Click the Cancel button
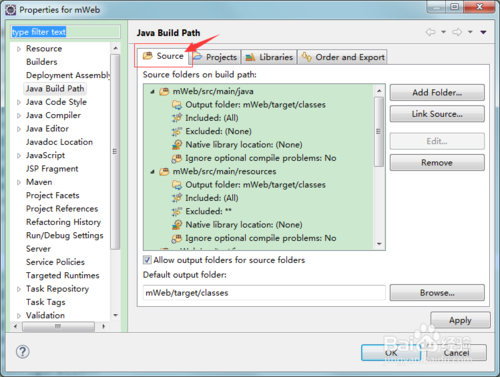 click(x=456, y=352)
